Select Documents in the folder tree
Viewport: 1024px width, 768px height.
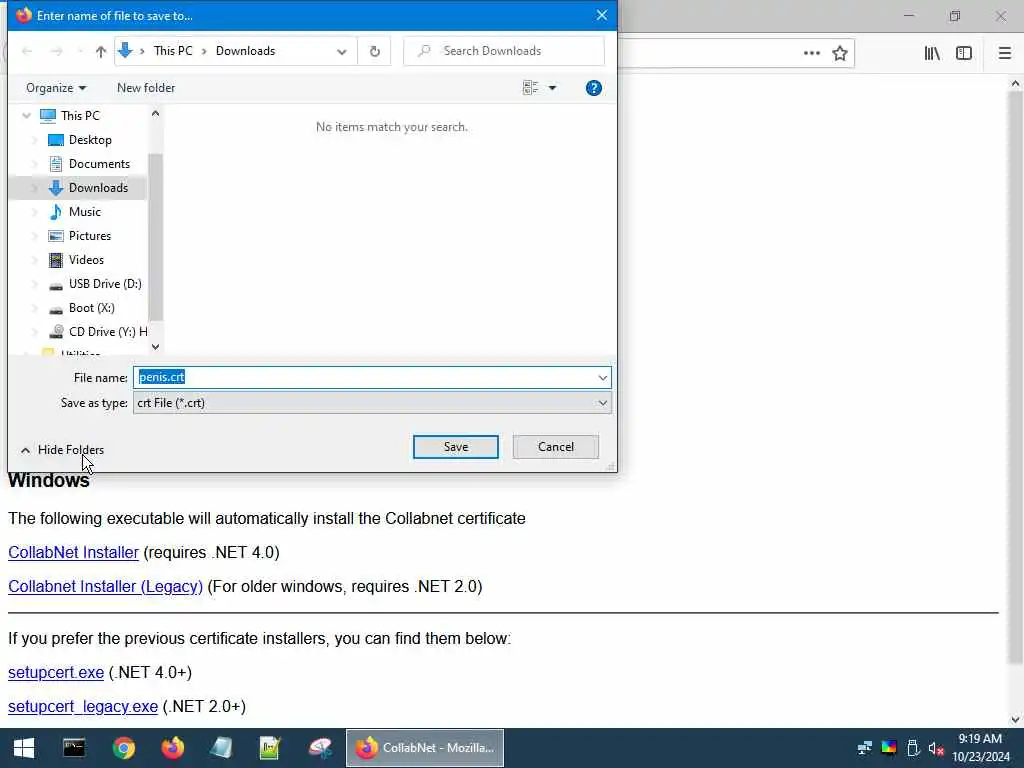click(x=99, y=164)
